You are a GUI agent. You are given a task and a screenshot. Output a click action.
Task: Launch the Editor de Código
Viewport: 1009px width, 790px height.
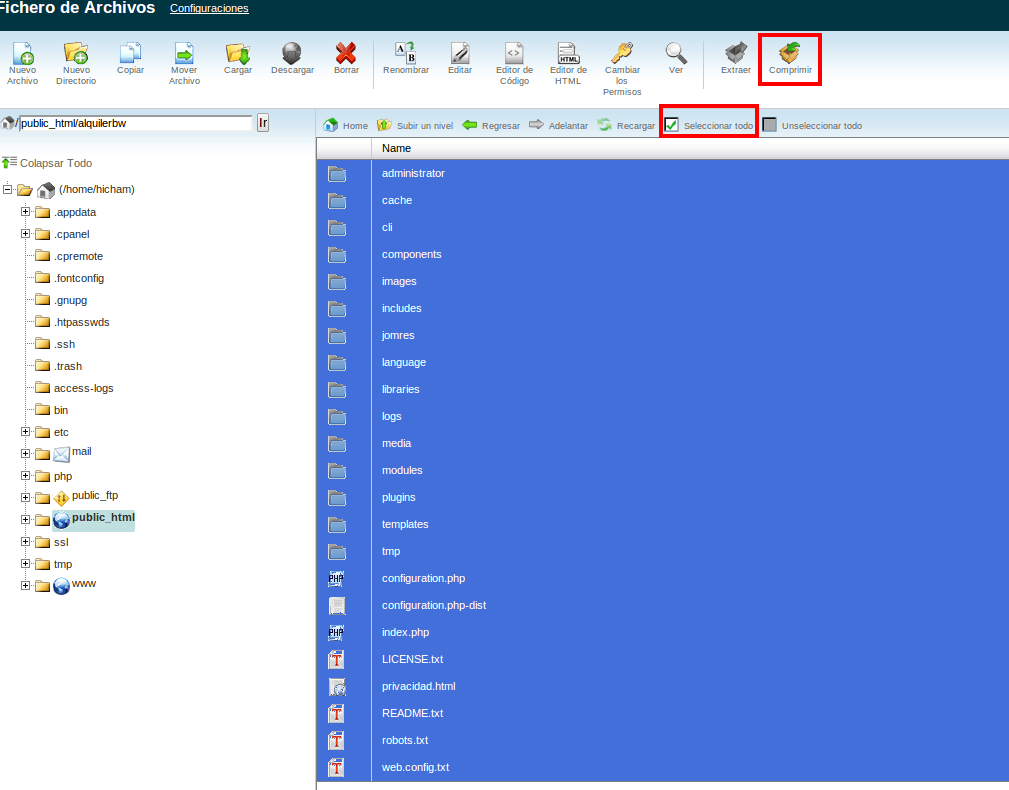point(514,53)
